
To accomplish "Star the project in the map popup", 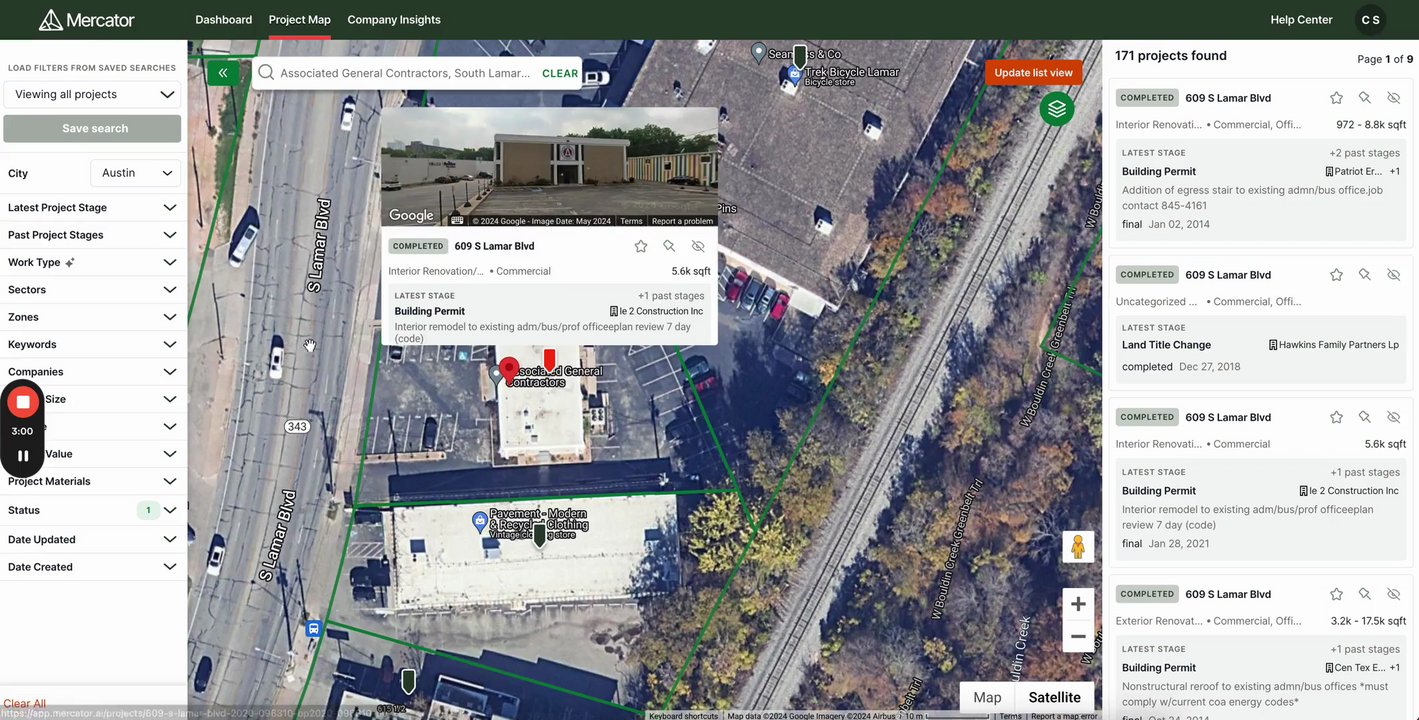I will tap(641, 246).
